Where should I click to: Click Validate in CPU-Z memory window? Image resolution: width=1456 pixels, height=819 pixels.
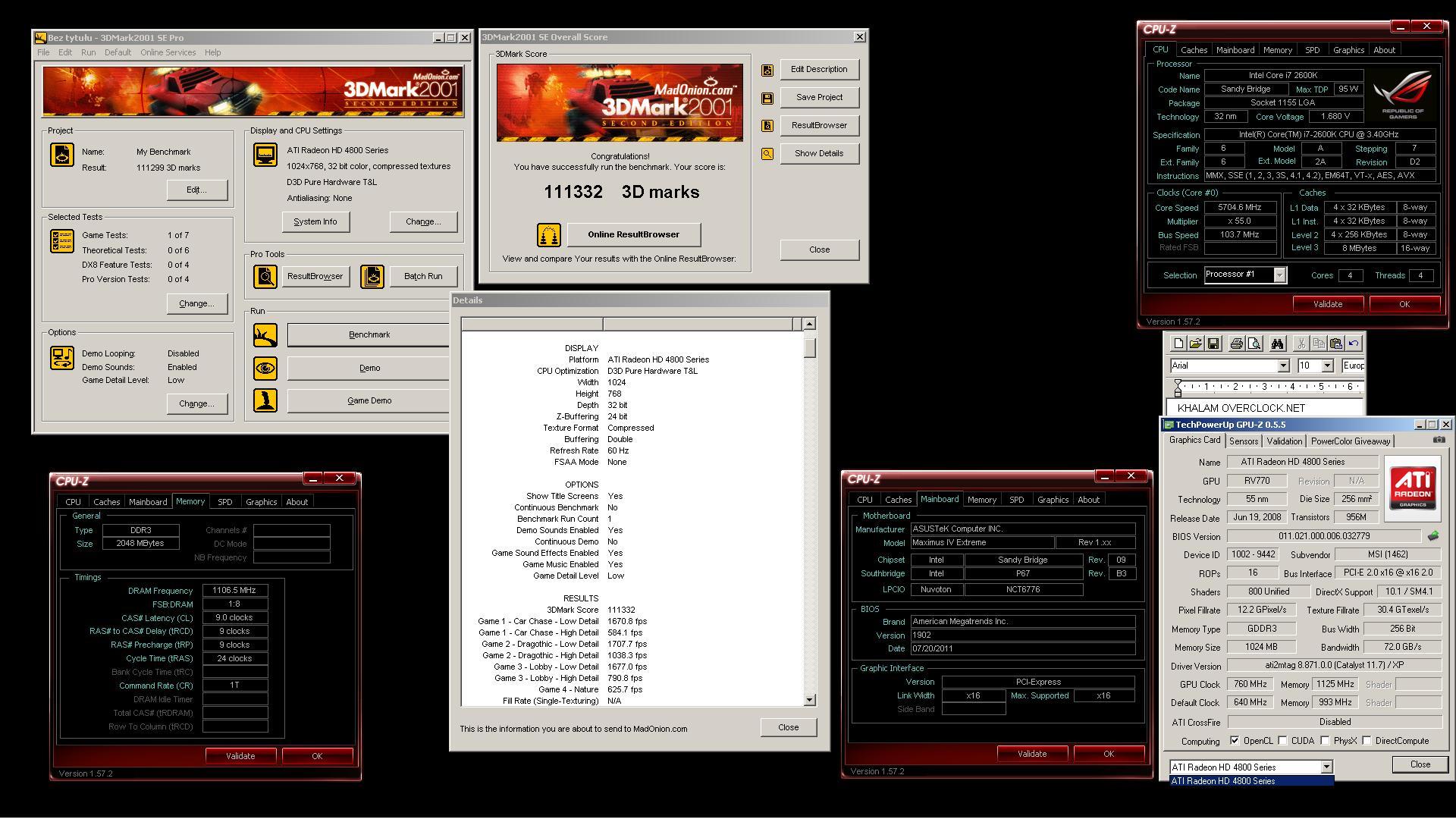click(240, 756)
